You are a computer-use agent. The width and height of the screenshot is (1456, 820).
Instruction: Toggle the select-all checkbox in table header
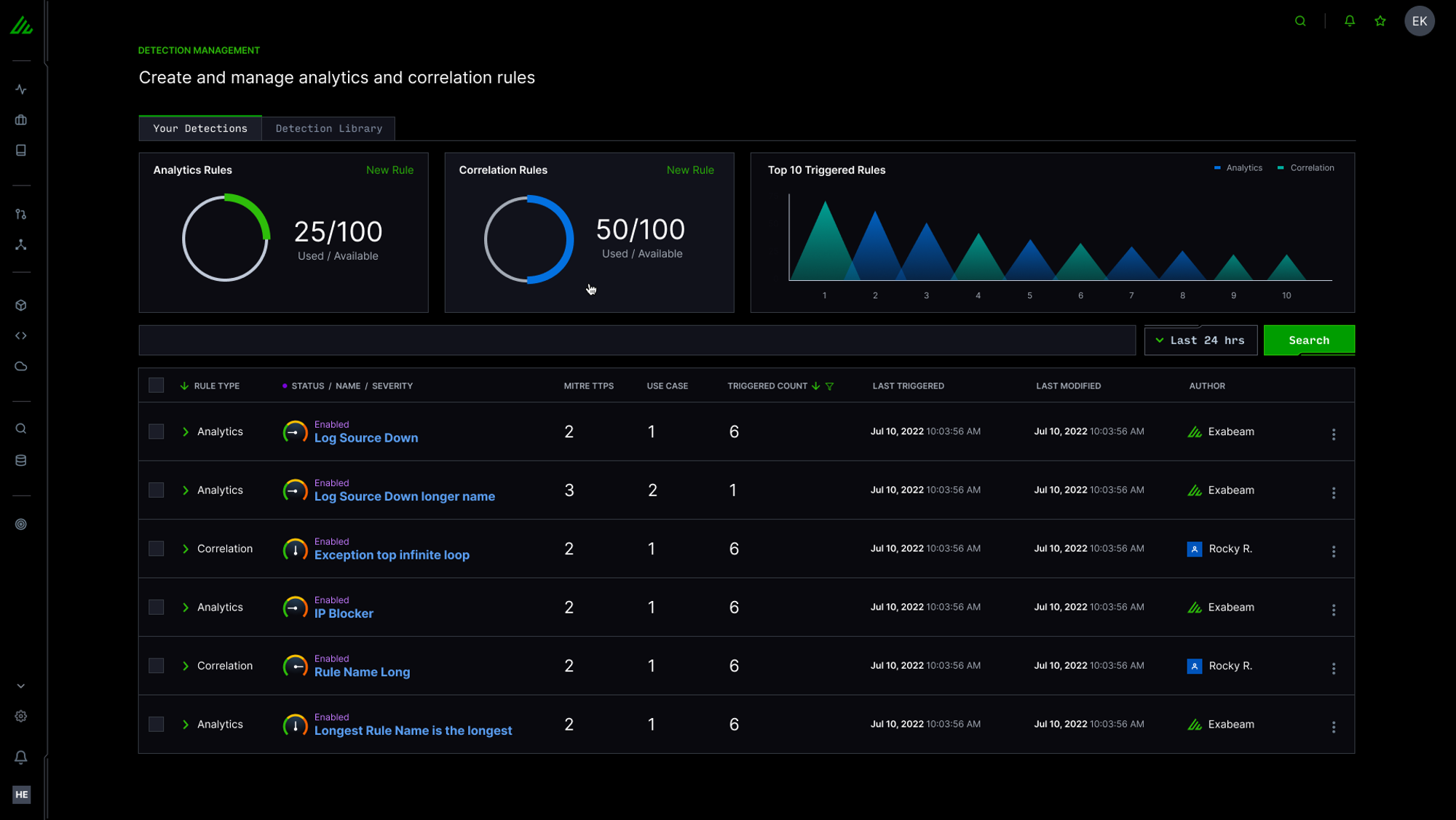pyautogui.click(x=156, y=385)
